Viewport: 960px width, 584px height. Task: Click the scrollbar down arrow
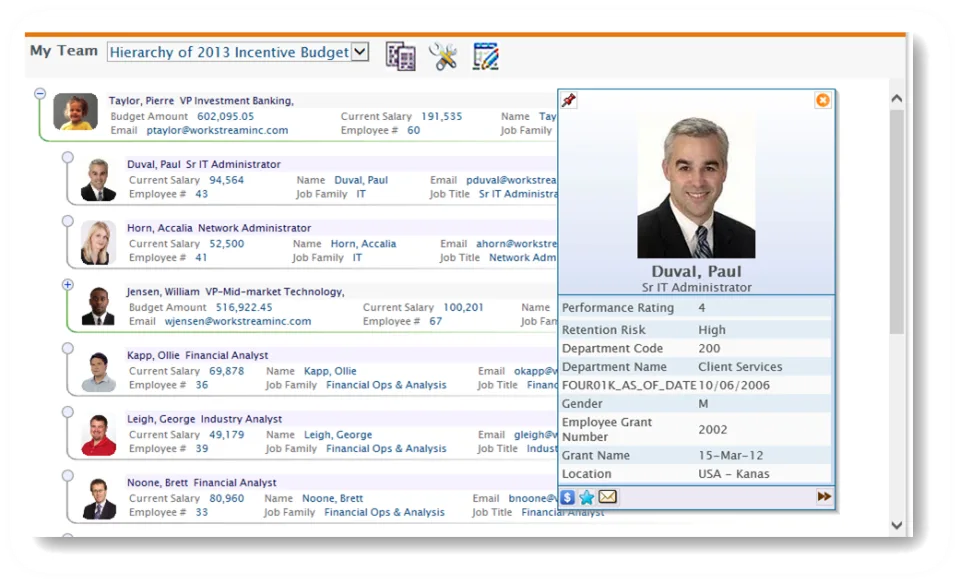tap(897, 525)
